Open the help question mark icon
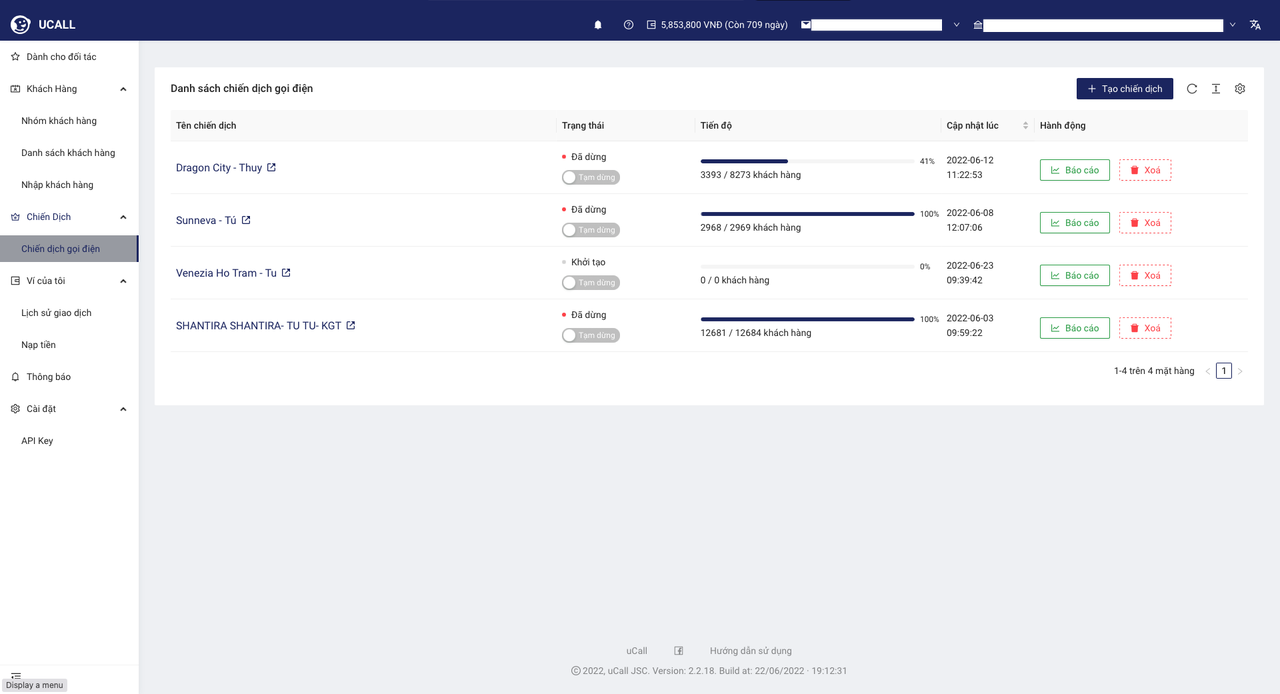 click(628, 25)
